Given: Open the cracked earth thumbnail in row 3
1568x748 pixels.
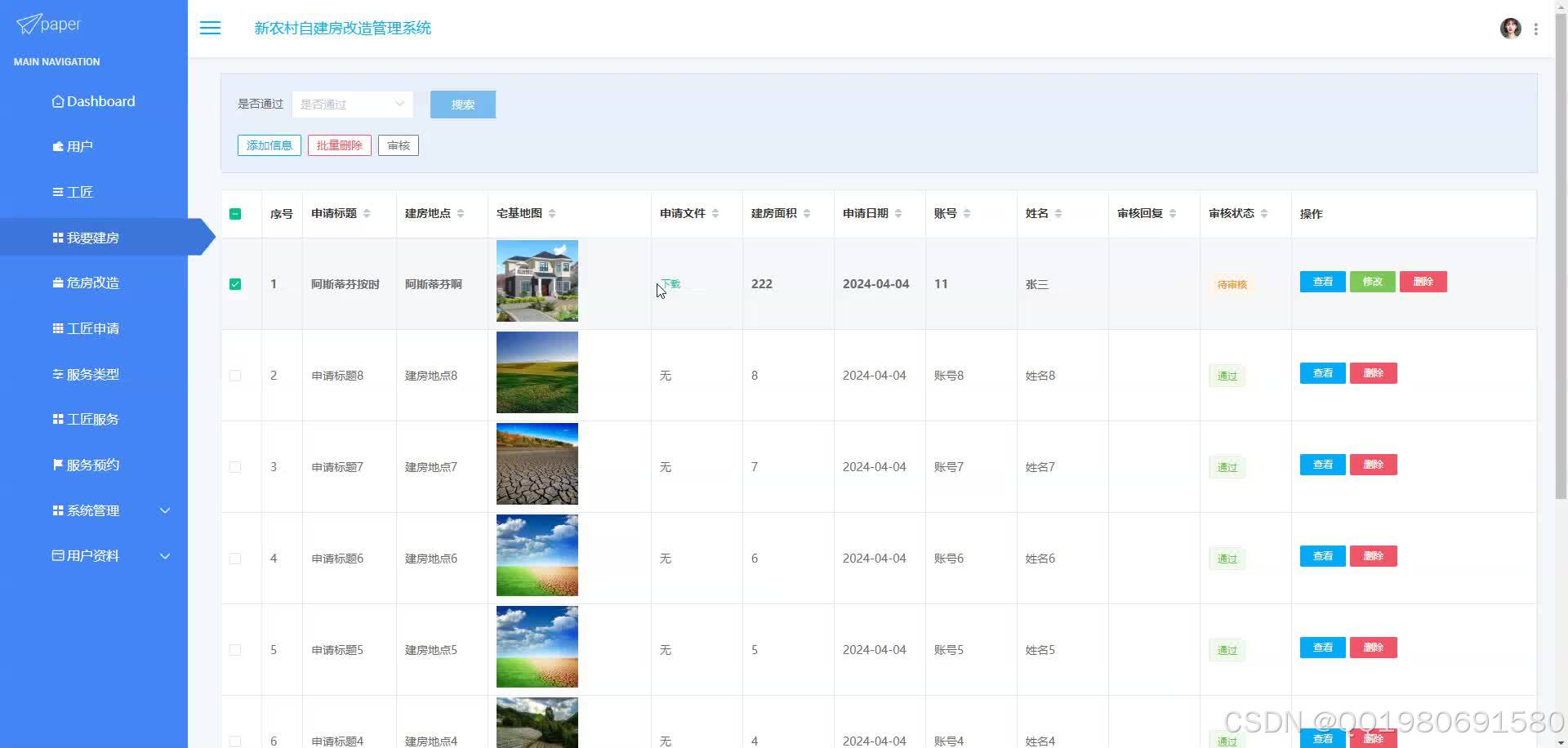Looking at the screenshot, I should (537, 464).
